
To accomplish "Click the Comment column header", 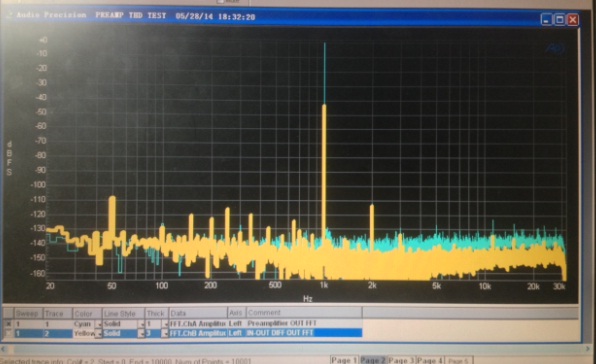I will click(303, 313).
